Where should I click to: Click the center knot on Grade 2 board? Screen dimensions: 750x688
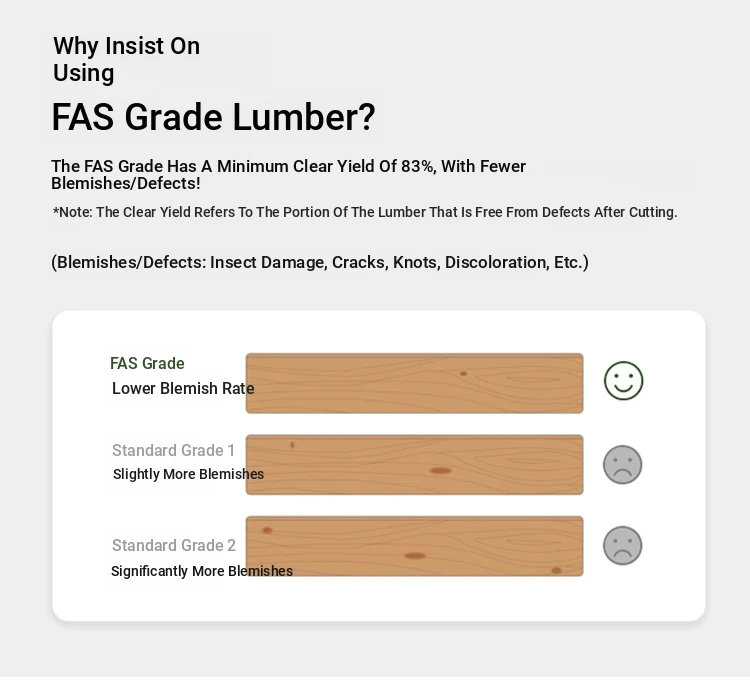(415, 555)
